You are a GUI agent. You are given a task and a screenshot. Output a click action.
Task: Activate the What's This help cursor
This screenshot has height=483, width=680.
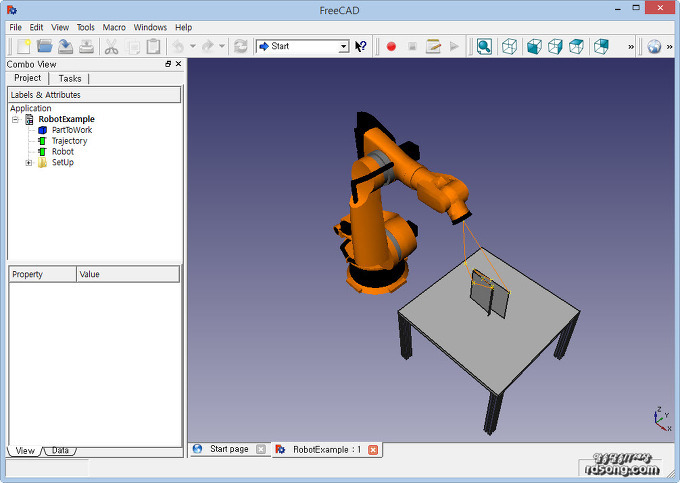coord(361,46)
